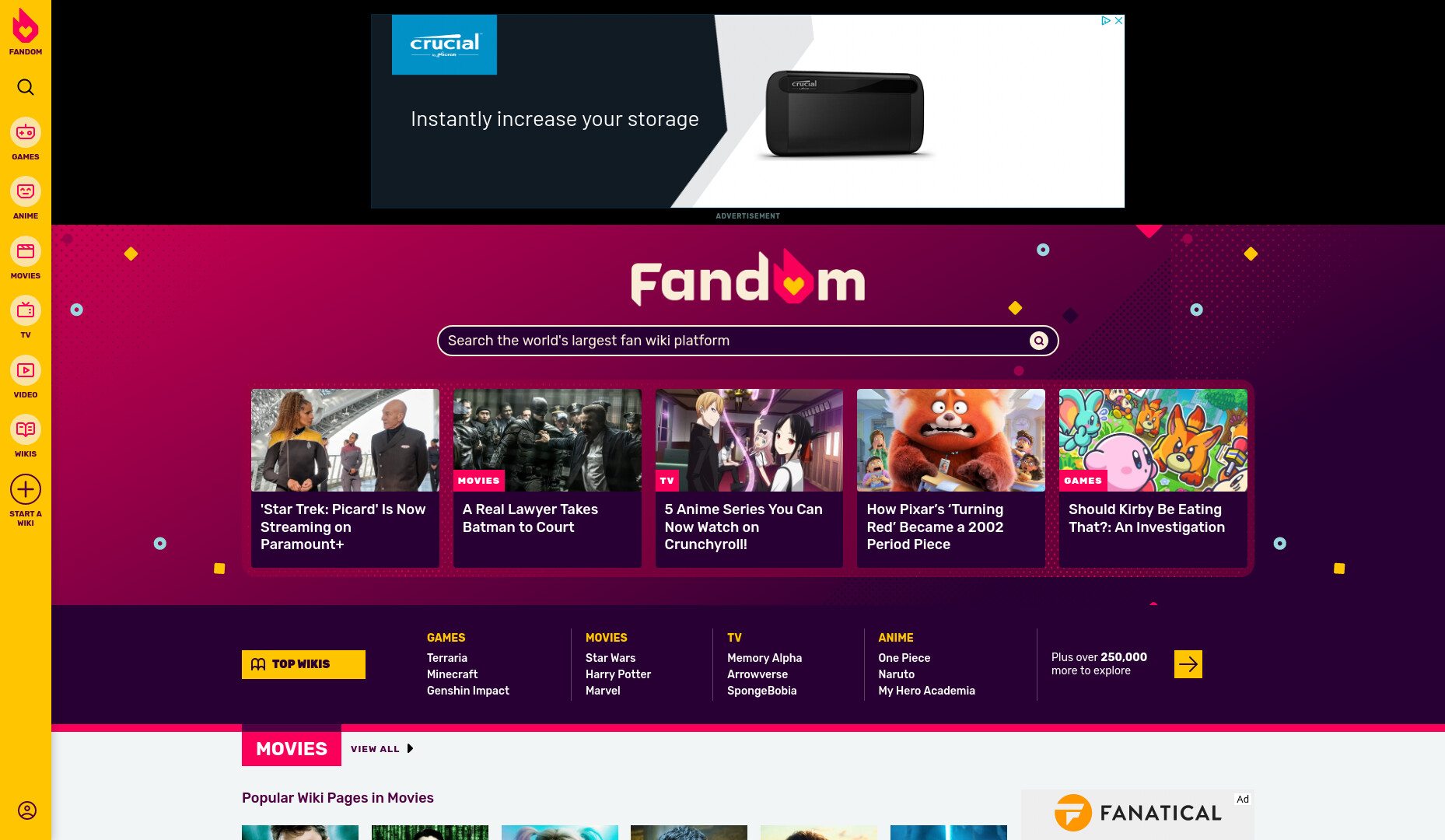Screen dimensions: 1445x840
Task: Open the Anime category icon
Action: pos(26,191)
